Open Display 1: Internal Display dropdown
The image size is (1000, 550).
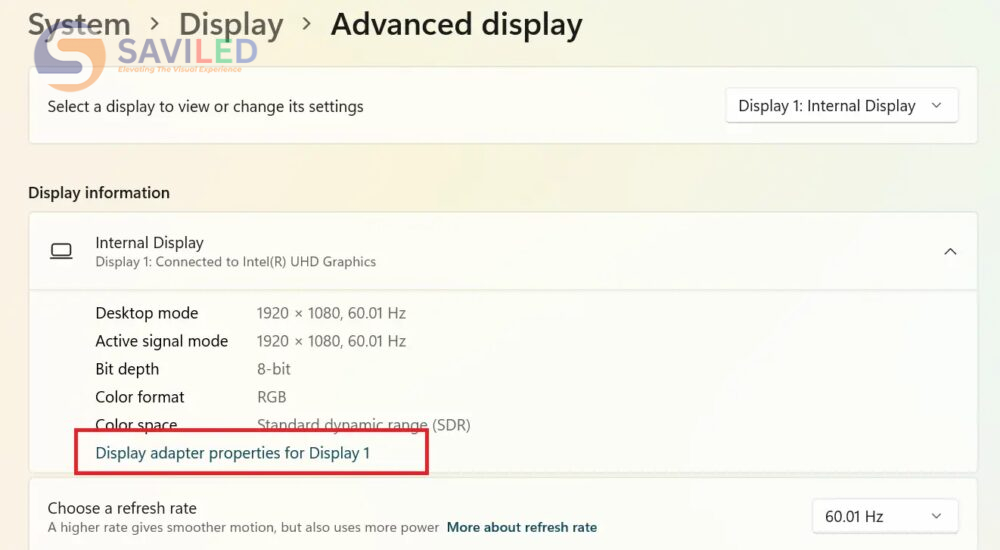(841, 105)
